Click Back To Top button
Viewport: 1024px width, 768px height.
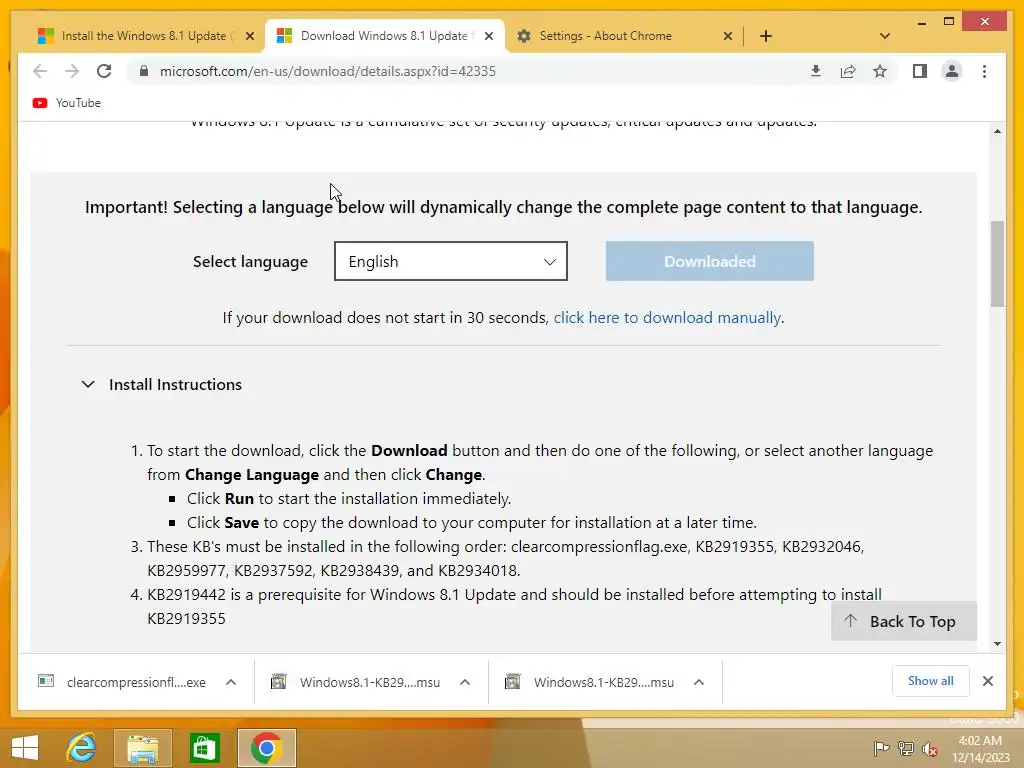[x=904, y=621]
